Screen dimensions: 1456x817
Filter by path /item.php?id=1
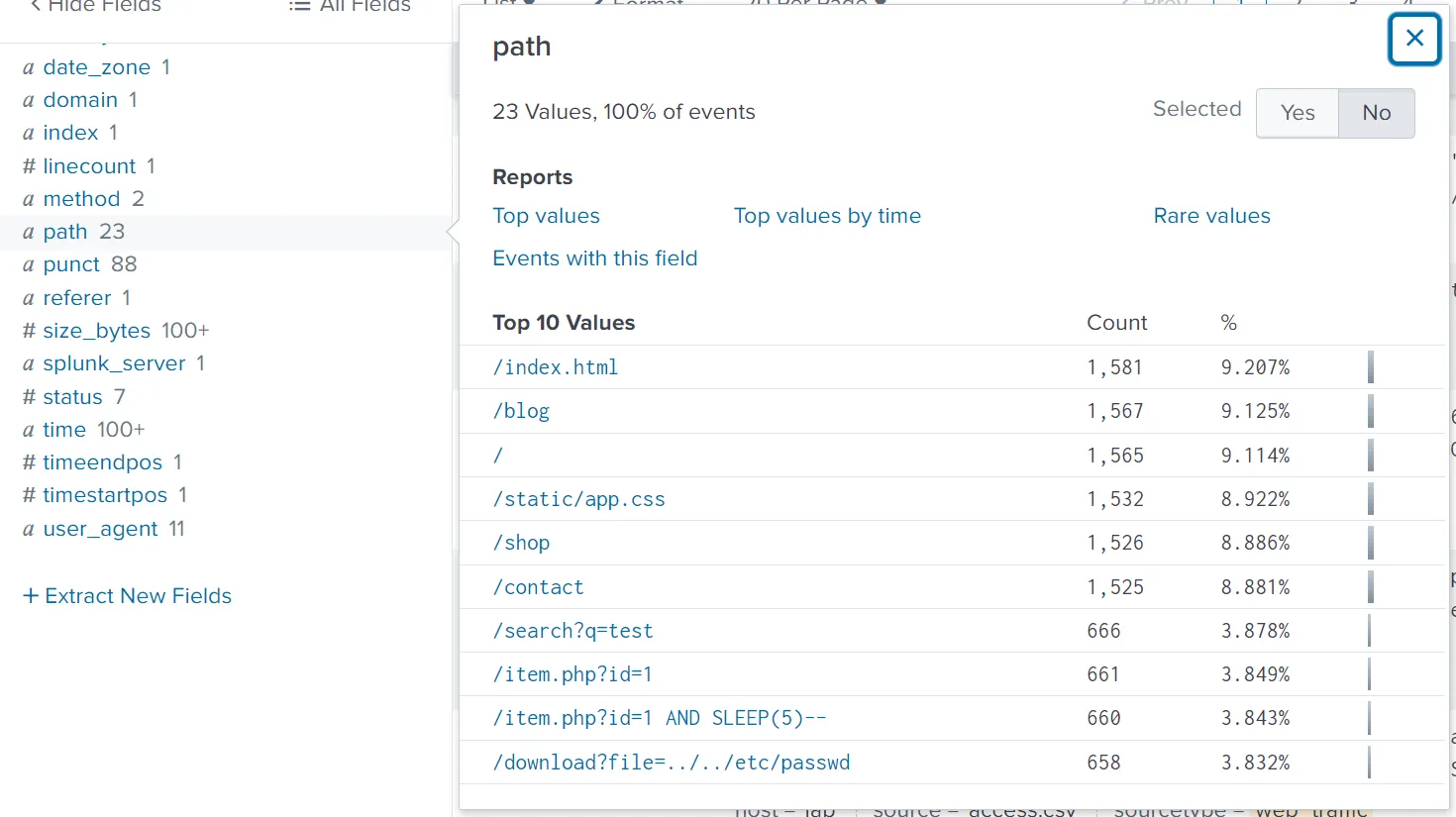coord(572,674)
